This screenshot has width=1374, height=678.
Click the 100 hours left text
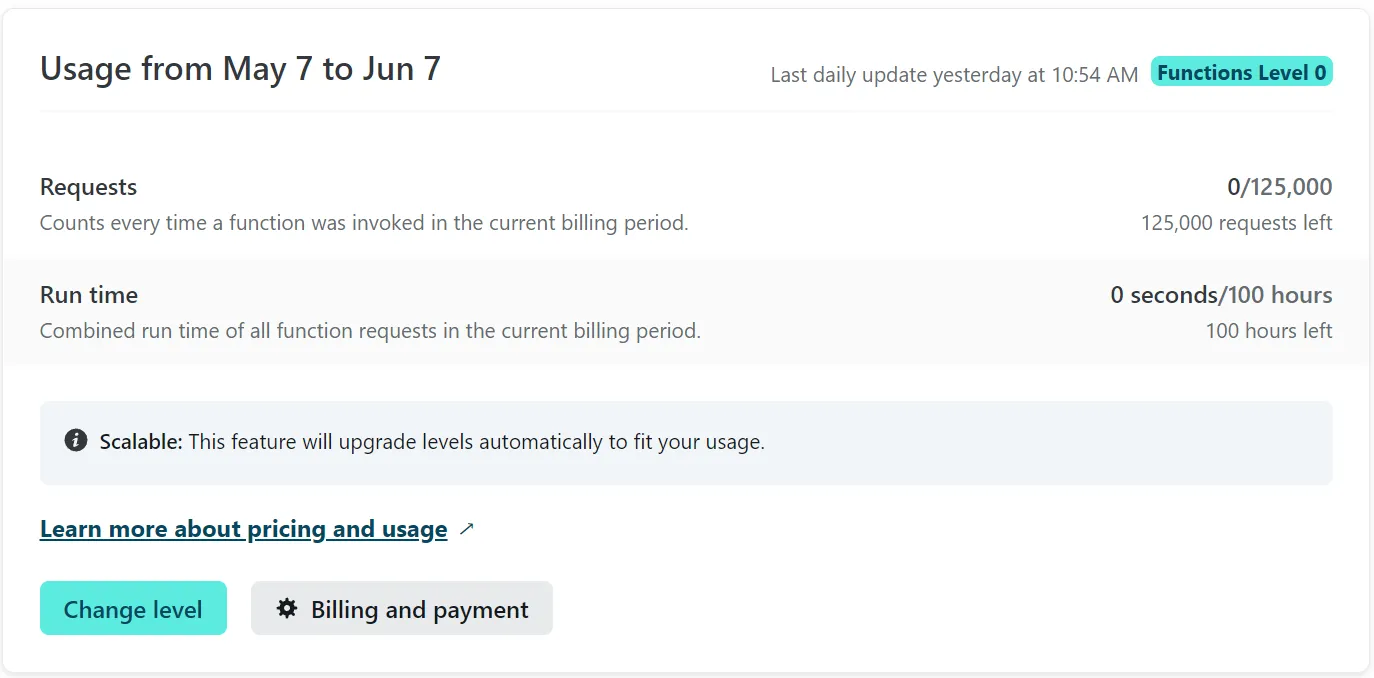pos(1268,331)
